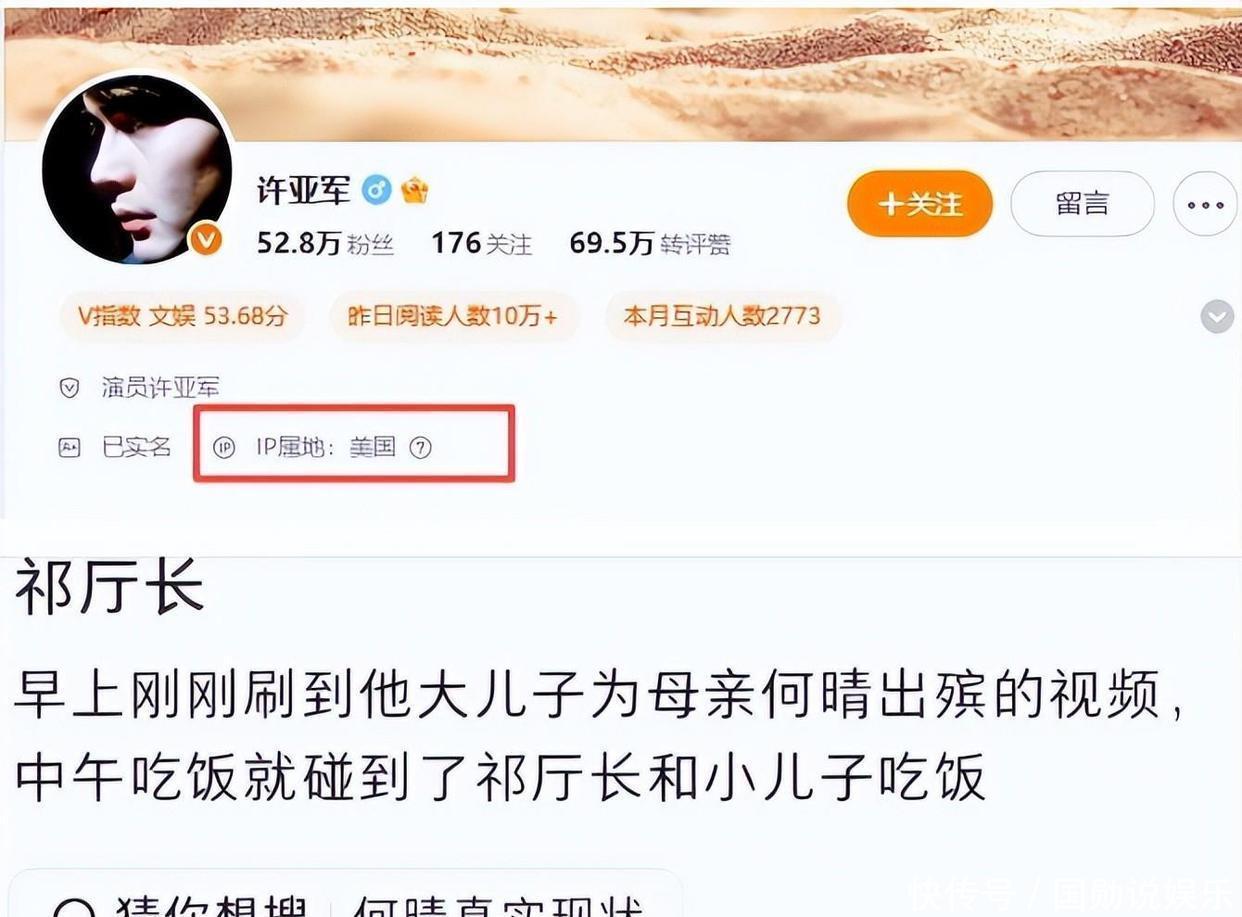Click the profile avatar picture
The height and width of the screenshot is (917, 1242).
(x=137, y=169)
